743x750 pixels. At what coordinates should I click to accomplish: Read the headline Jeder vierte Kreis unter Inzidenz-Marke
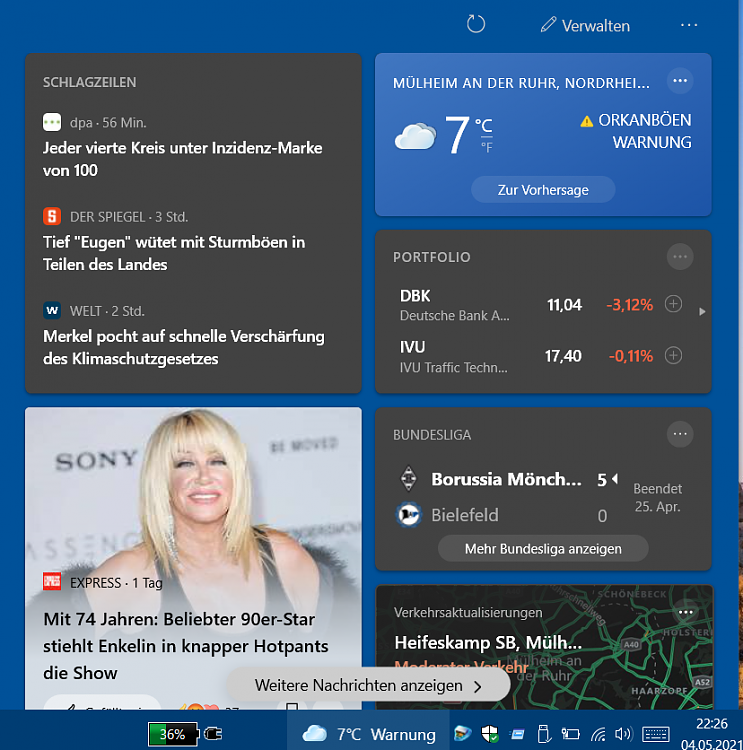[182, 159]
